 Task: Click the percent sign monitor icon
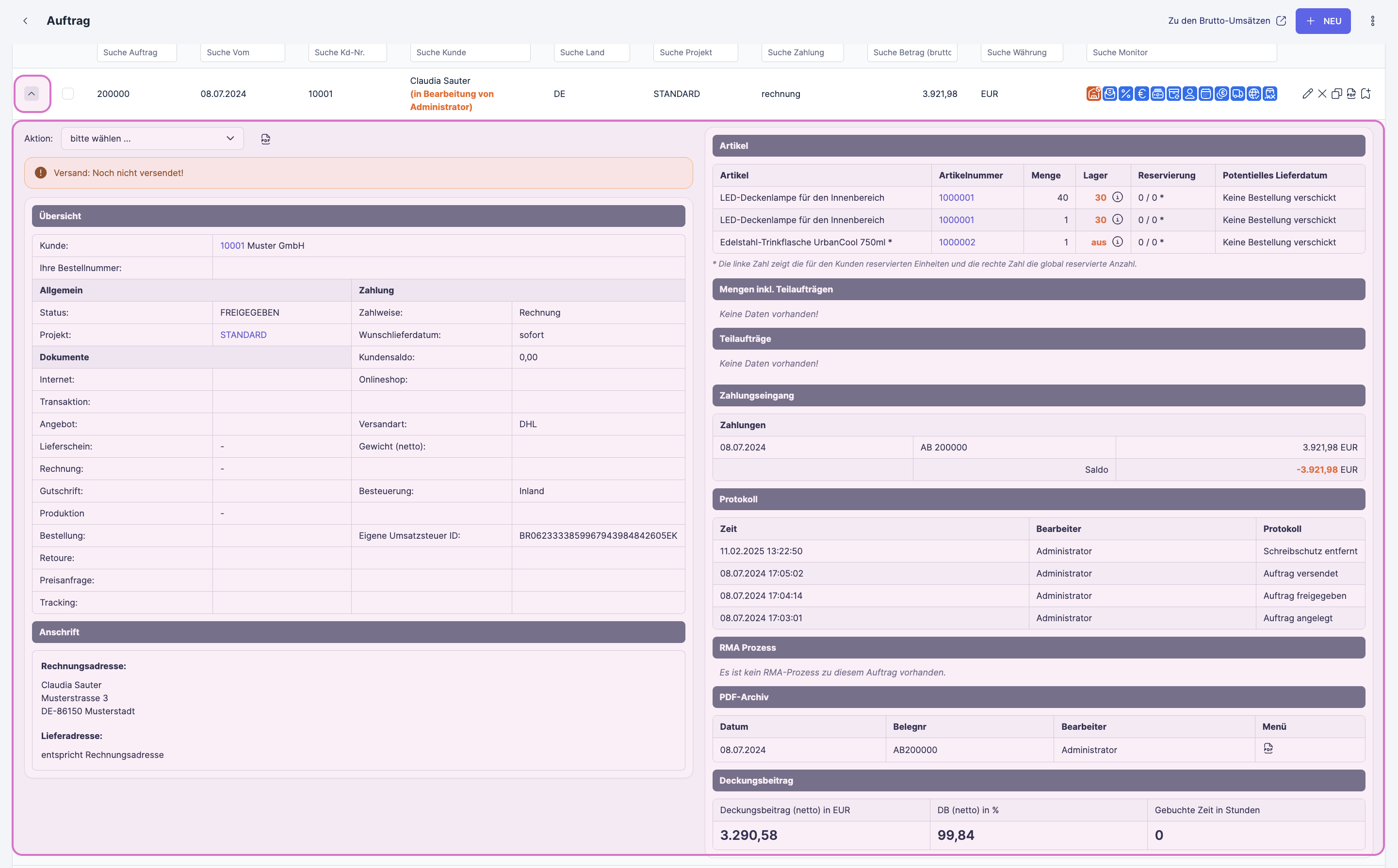pyautogui.click(x=1126, y=94)
